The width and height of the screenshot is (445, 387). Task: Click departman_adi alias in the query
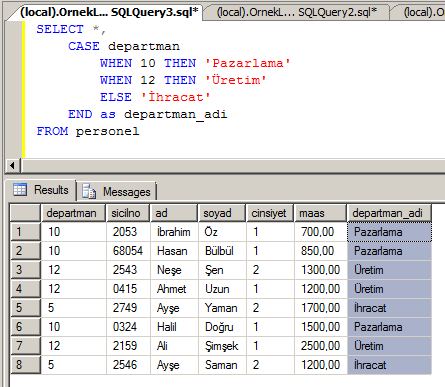(x=176, y=114)
